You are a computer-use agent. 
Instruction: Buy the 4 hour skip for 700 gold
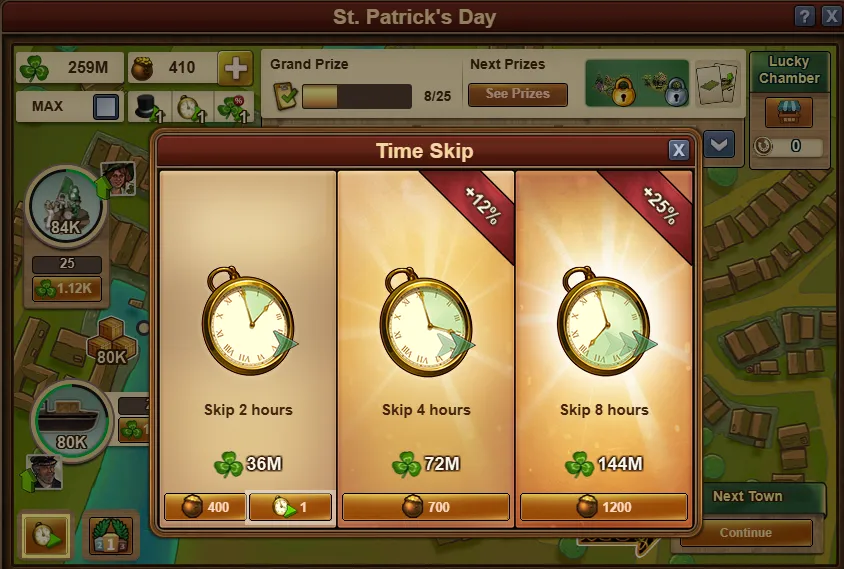click(x=426, y=507)
